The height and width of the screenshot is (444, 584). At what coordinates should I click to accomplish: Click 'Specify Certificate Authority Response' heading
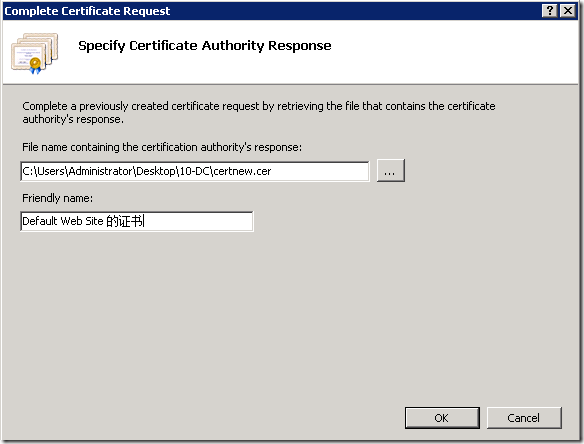point(205,45)
